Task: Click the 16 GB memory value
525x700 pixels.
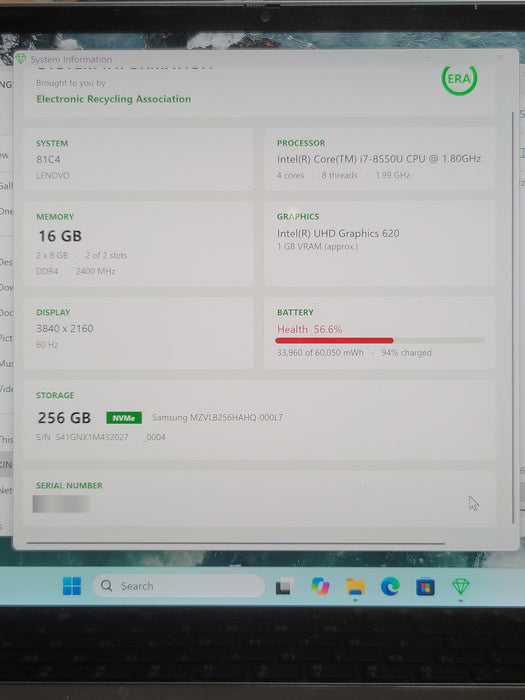Action: (60, 236)
